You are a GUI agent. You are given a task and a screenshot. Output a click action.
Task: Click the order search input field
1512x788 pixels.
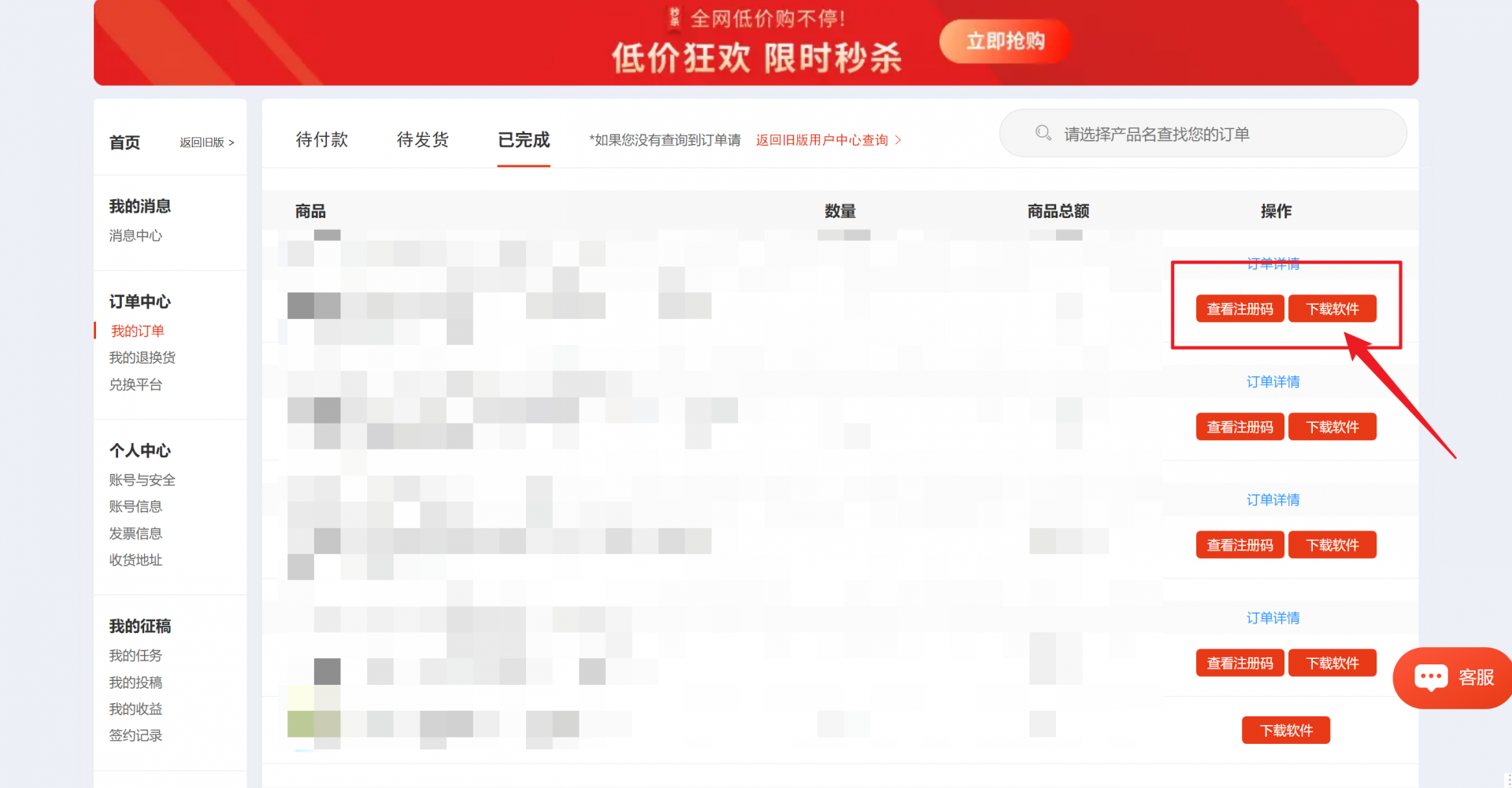[1213, 134]
